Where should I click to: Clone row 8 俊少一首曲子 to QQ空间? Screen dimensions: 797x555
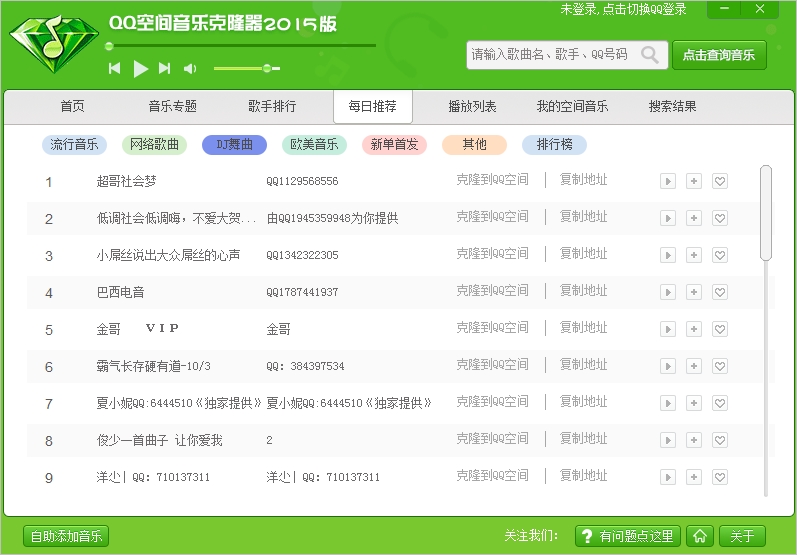(x=492, y=438)
